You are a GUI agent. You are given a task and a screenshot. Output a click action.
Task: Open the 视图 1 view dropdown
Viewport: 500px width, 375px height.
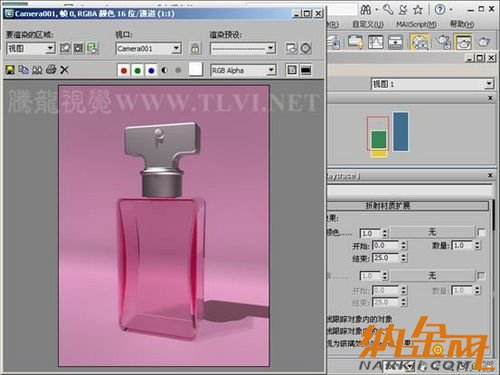pos(432,84)
